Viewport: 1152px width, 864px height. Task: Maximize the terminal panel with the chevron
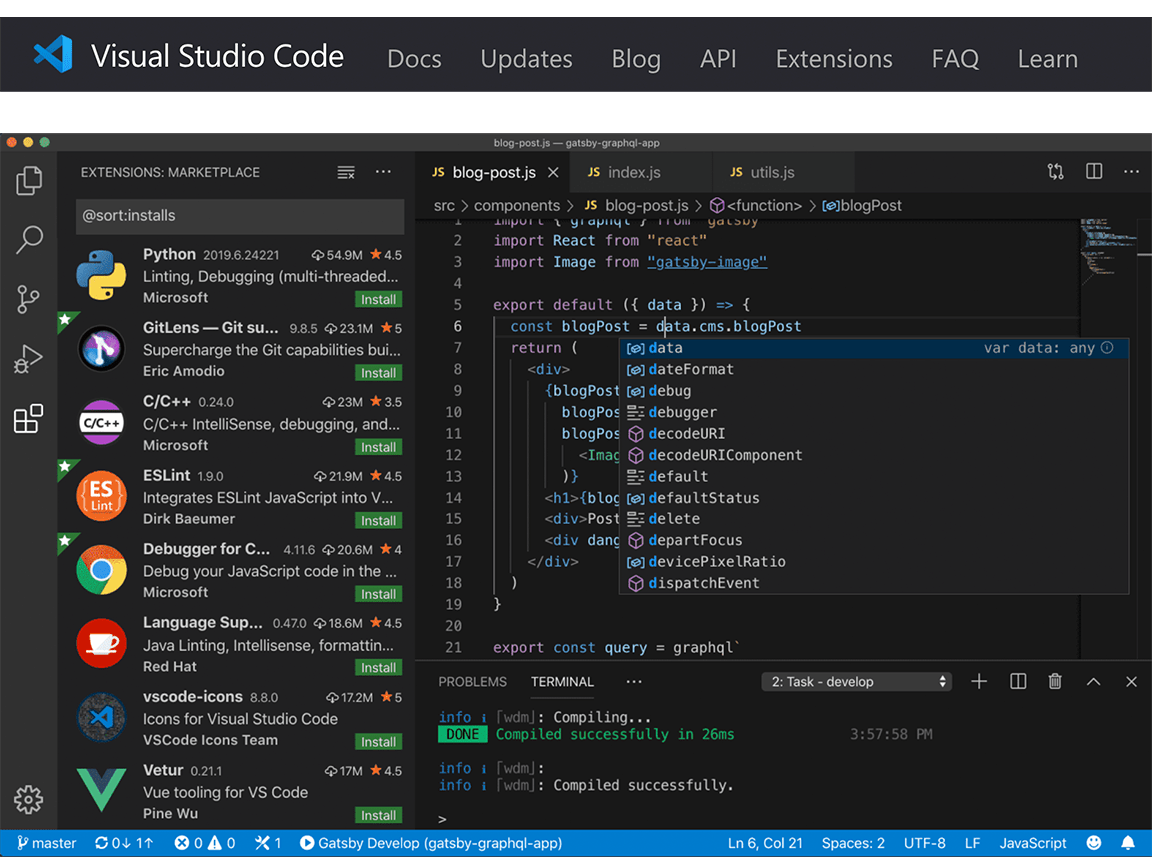[x=1093, y=681]
